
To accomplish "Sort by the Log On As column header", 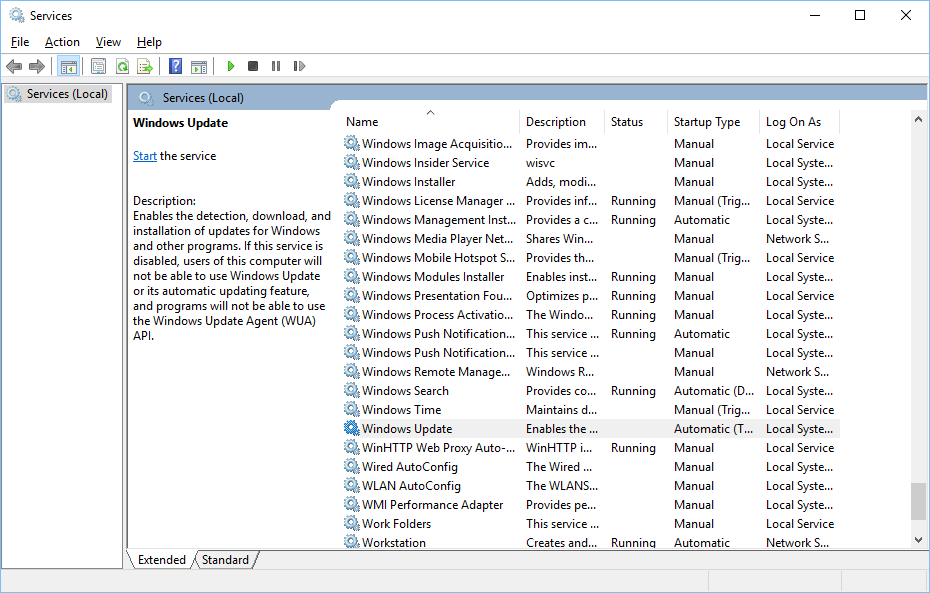I will point(800,122).
